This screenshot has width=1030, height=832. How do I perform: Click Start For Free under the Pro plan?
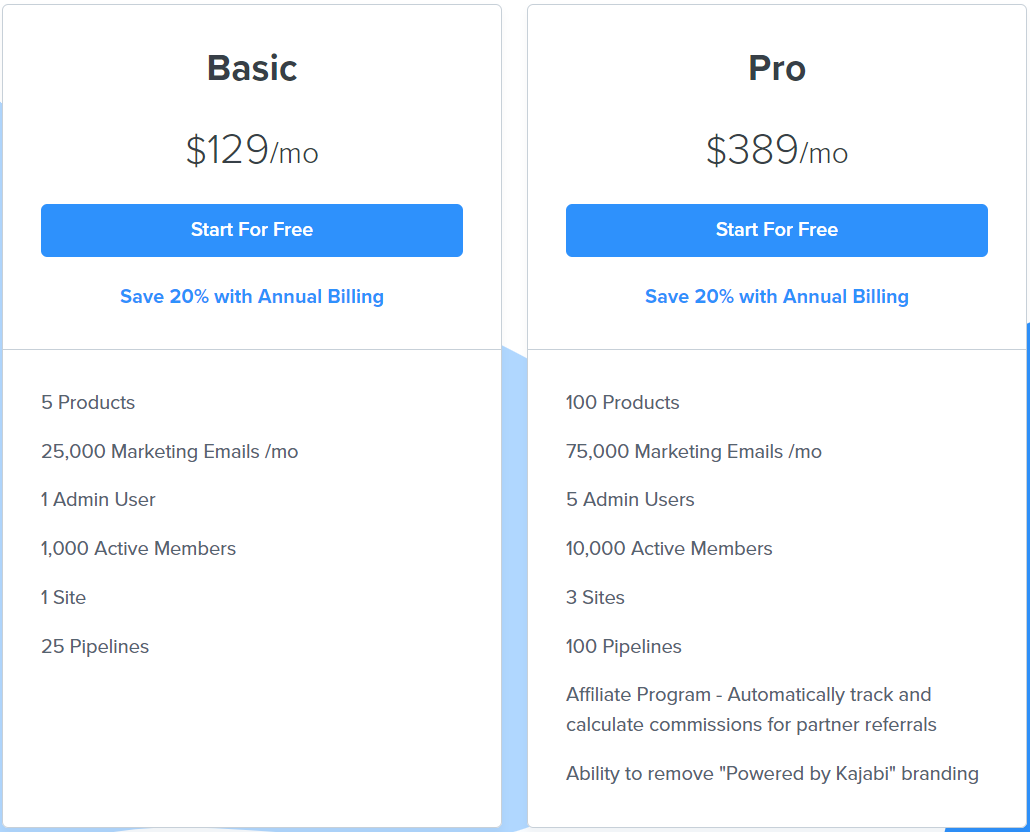point(777,230)
